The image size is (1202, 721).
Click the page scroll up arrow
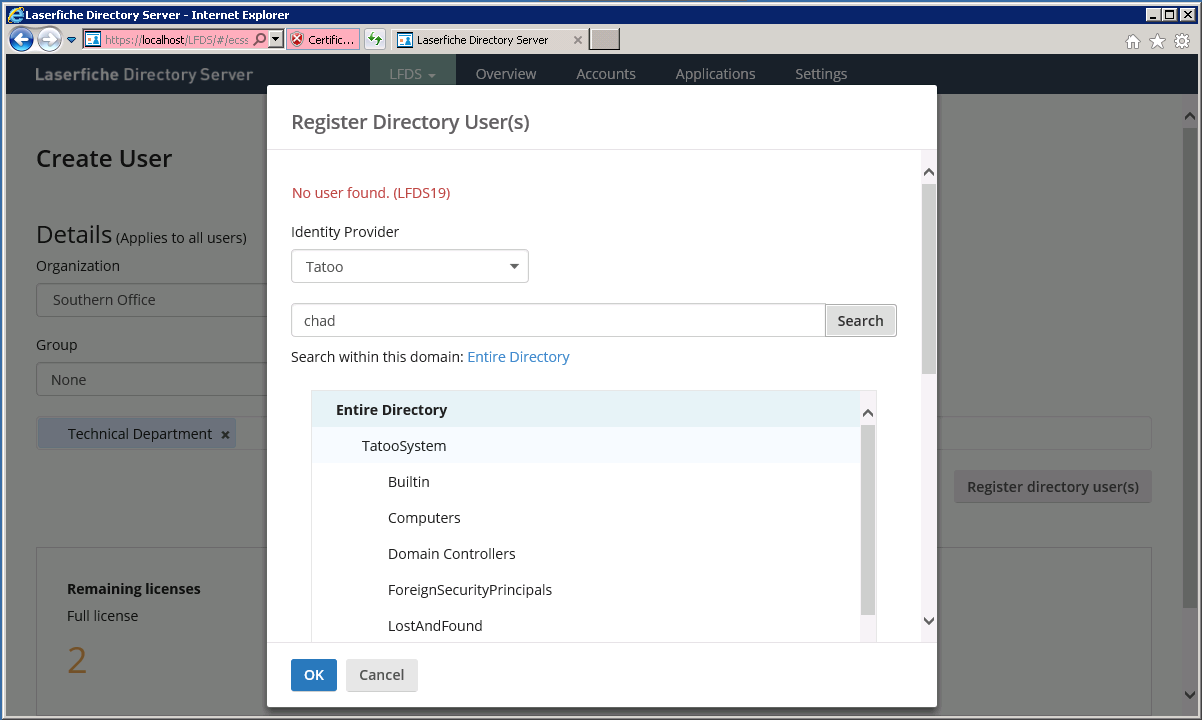[x=1190, y=116]
